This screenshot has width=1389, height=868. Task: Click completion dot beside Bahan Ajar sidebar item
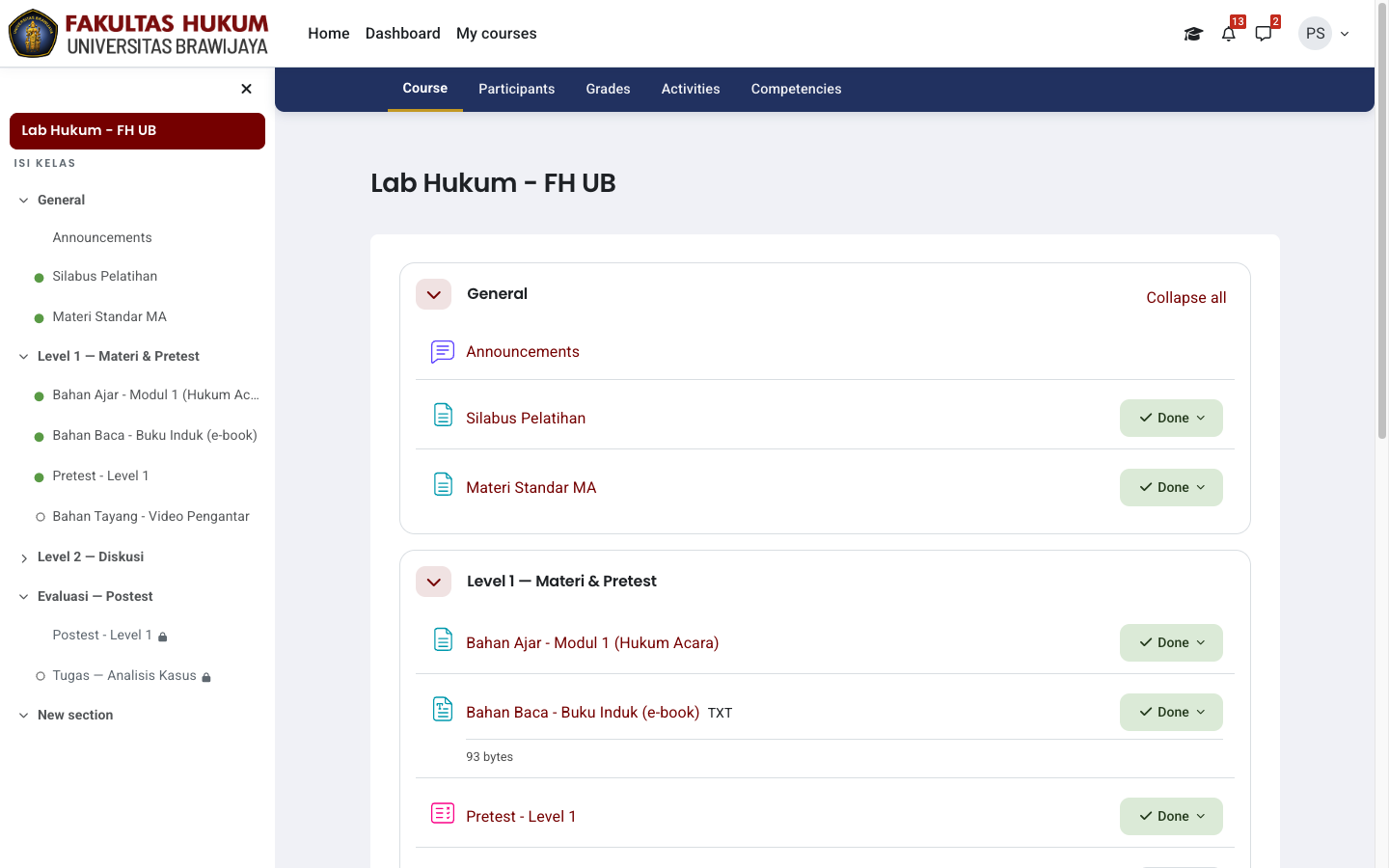pyautogui.click(x=40, y=396)
